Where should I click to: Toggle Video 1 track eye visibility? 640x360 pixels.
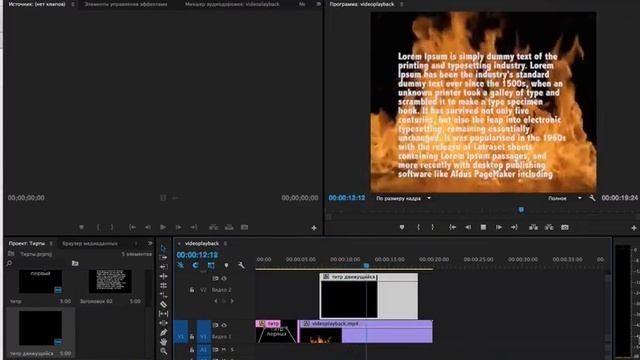[224, 325]
